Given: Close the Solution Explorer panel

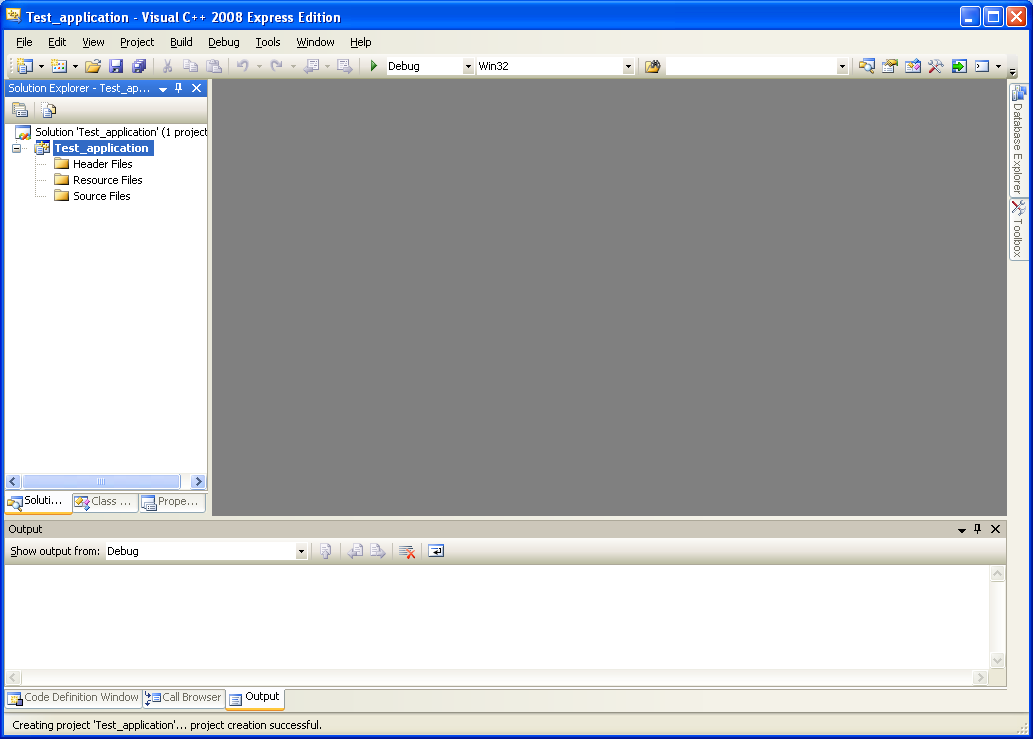Looking at the screenshot, I should coord(196,88).
